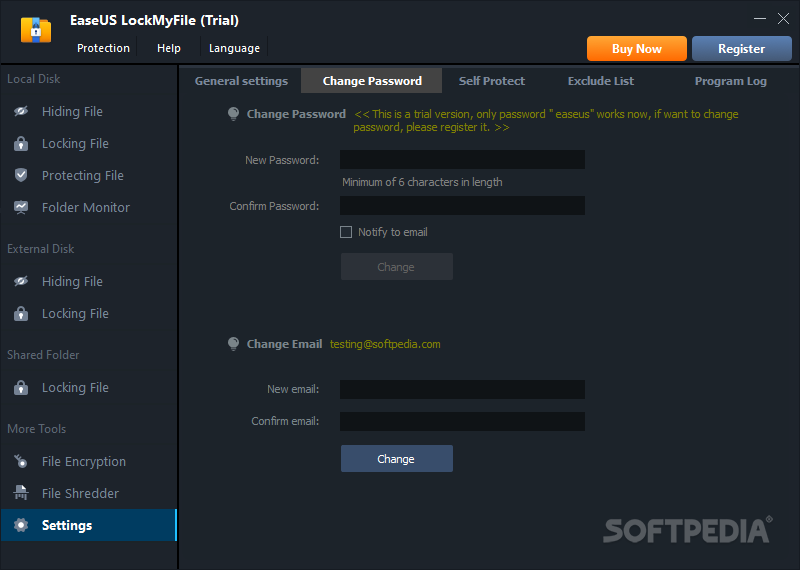Click the eye icon for External Disk Hiding File
The image size is (800, 570).
click(21, 281)
